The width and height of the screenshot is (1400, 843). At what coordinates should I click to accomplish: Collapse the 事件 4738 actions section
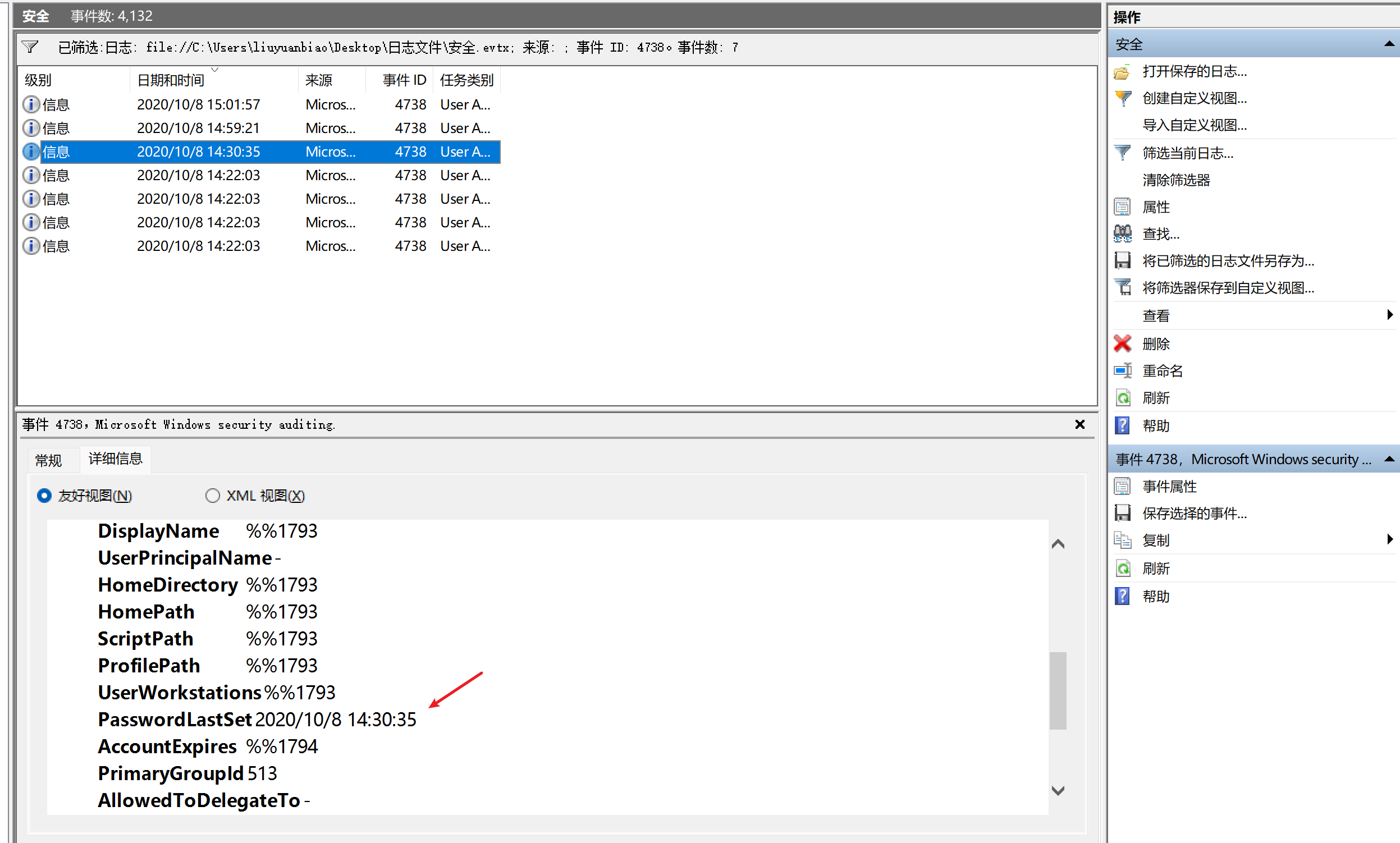click(1389, 459)
